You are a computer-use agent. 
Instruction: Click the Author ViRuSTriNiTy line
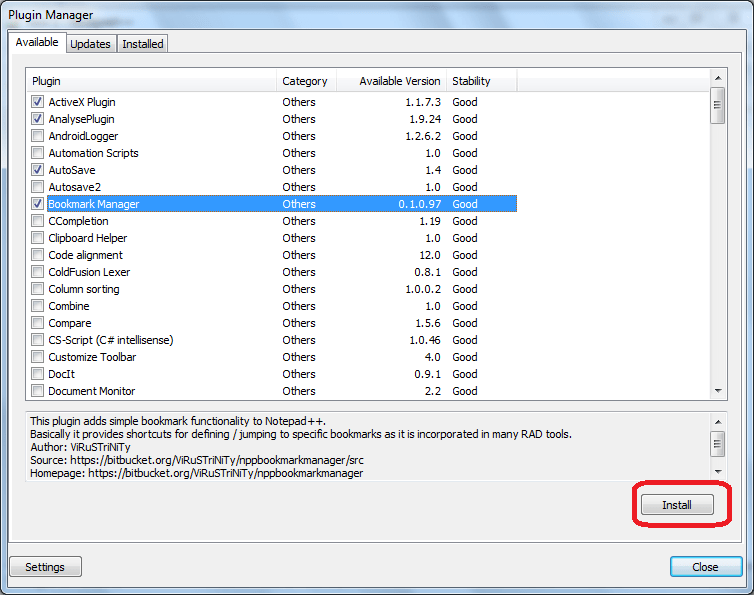pyautogui.click(x=80, y=447)
